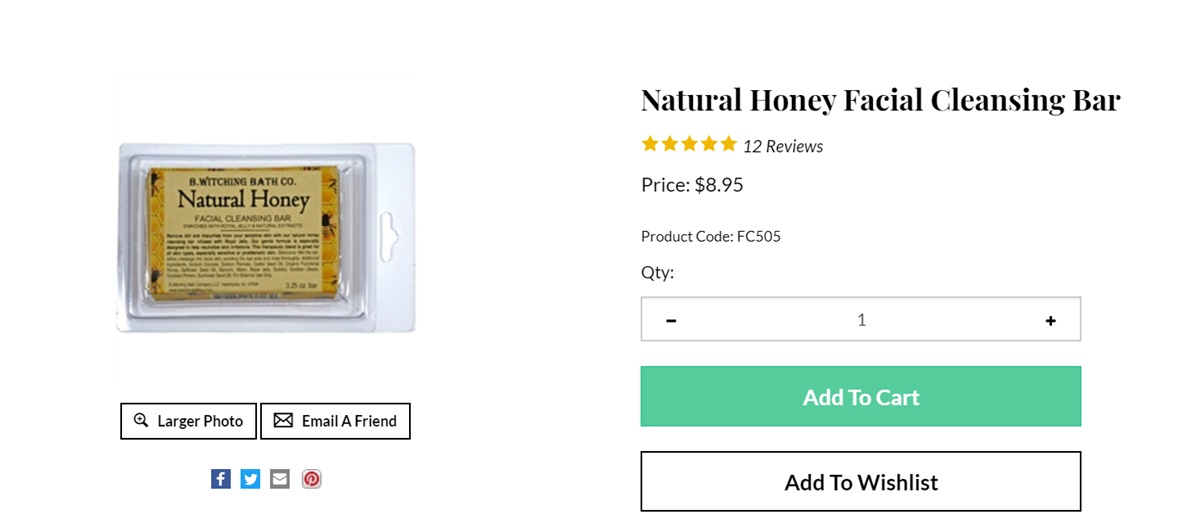Click the Natural Honey Facial Cleansing Bar title
The height and width of the screenshot is (523, 1200).
880,100
